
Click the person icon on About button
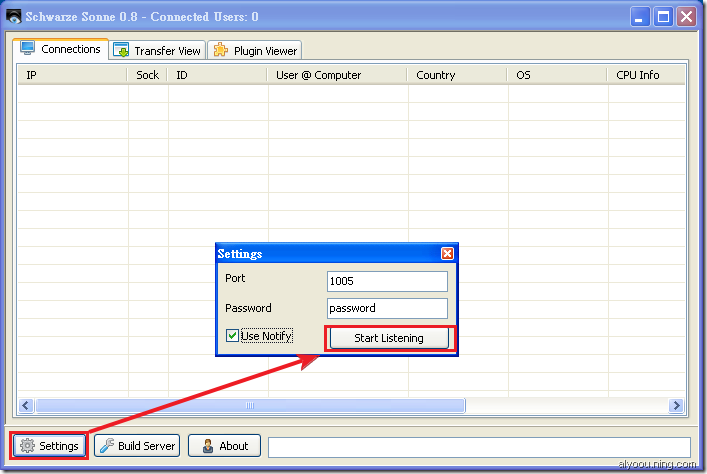(208, 446)
